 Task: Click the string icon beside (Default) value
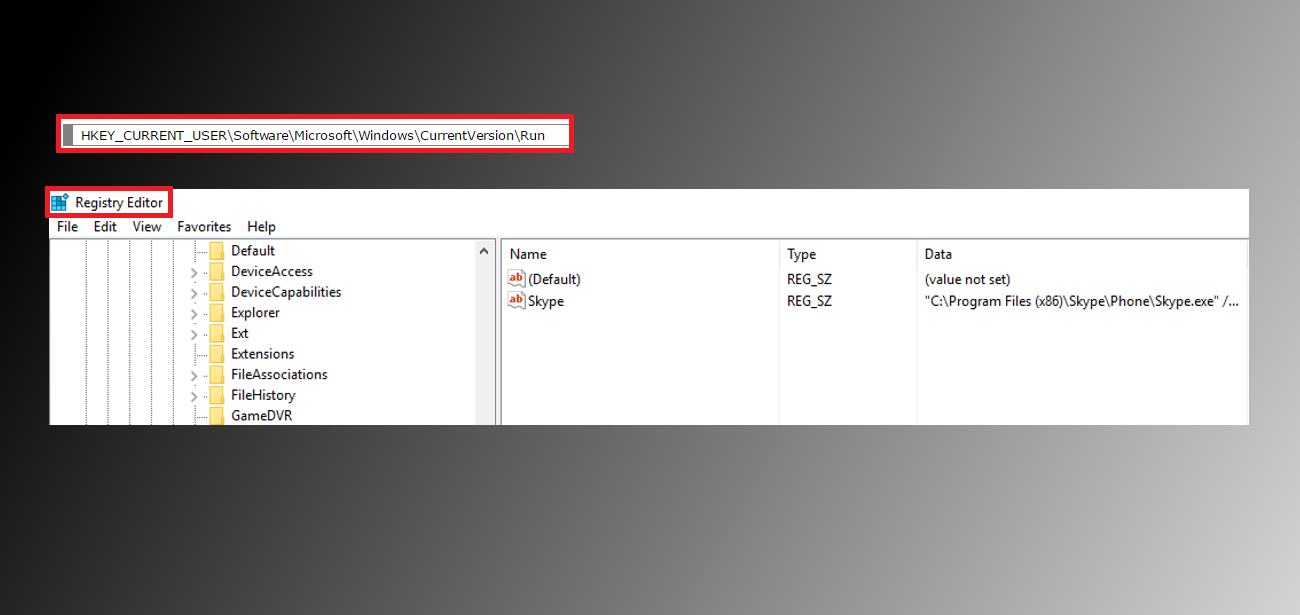517,279
